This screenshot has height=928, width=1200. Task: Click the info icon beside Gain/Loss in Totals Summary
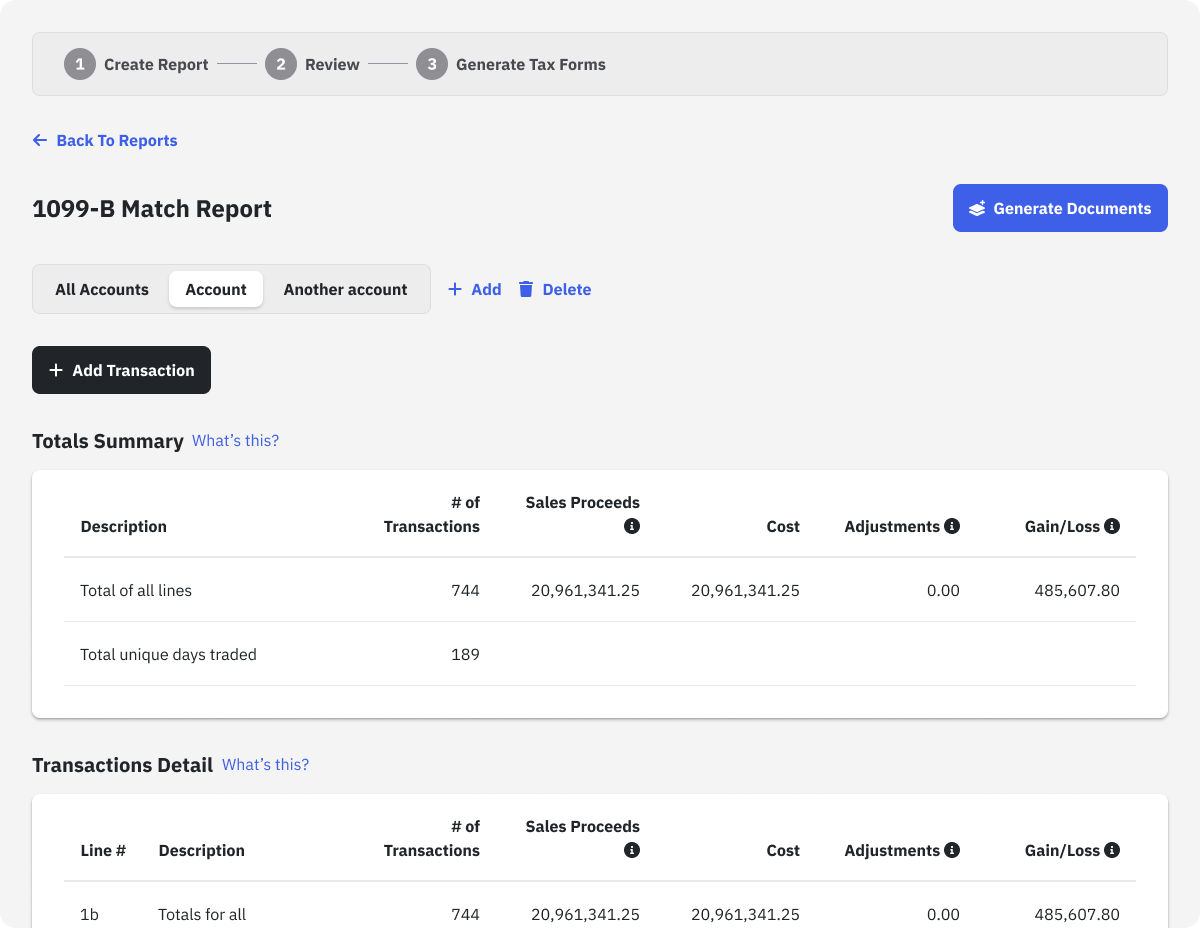(x=1112, y=526)
